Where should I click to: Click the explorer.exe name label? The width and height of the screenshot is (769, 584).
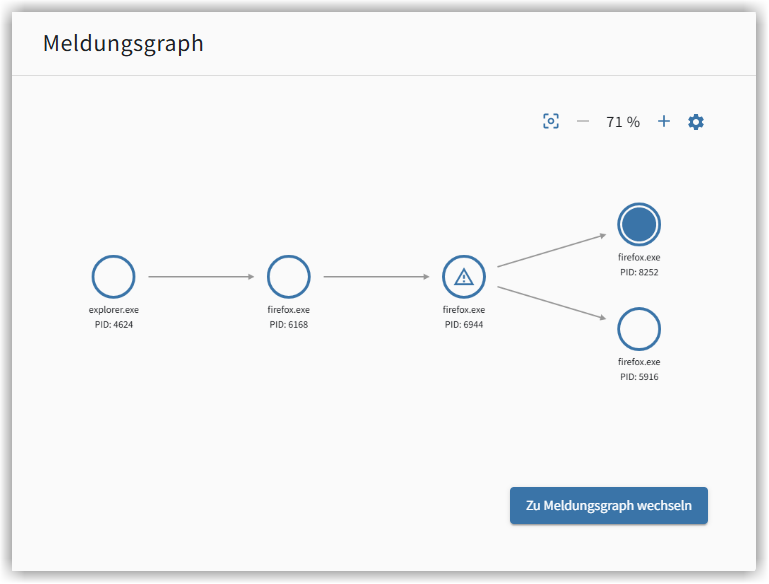point(114,310)
